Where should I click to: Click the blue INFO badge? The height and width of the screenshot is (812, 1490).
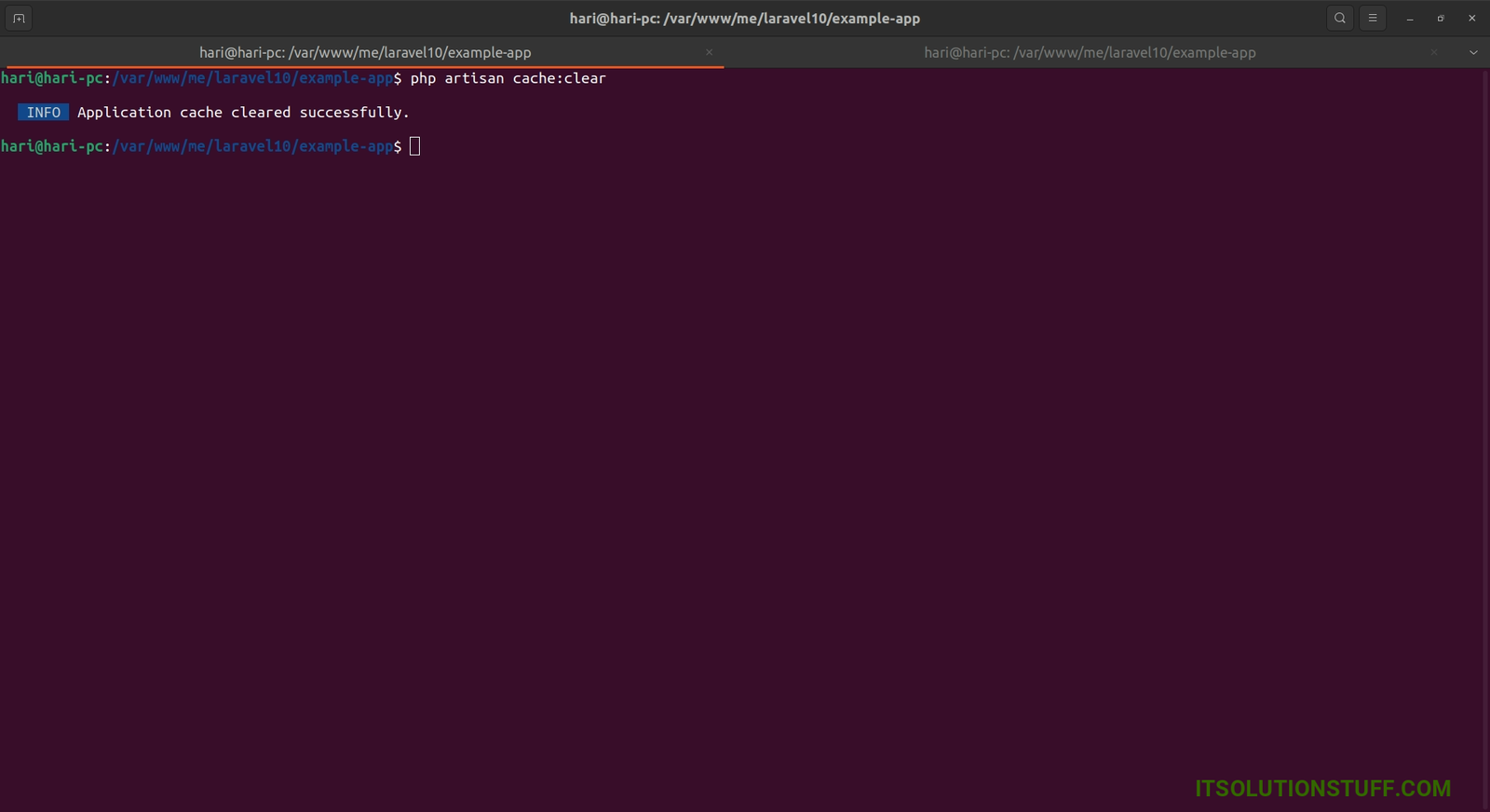pyautogui.click(x=43, y=113)
